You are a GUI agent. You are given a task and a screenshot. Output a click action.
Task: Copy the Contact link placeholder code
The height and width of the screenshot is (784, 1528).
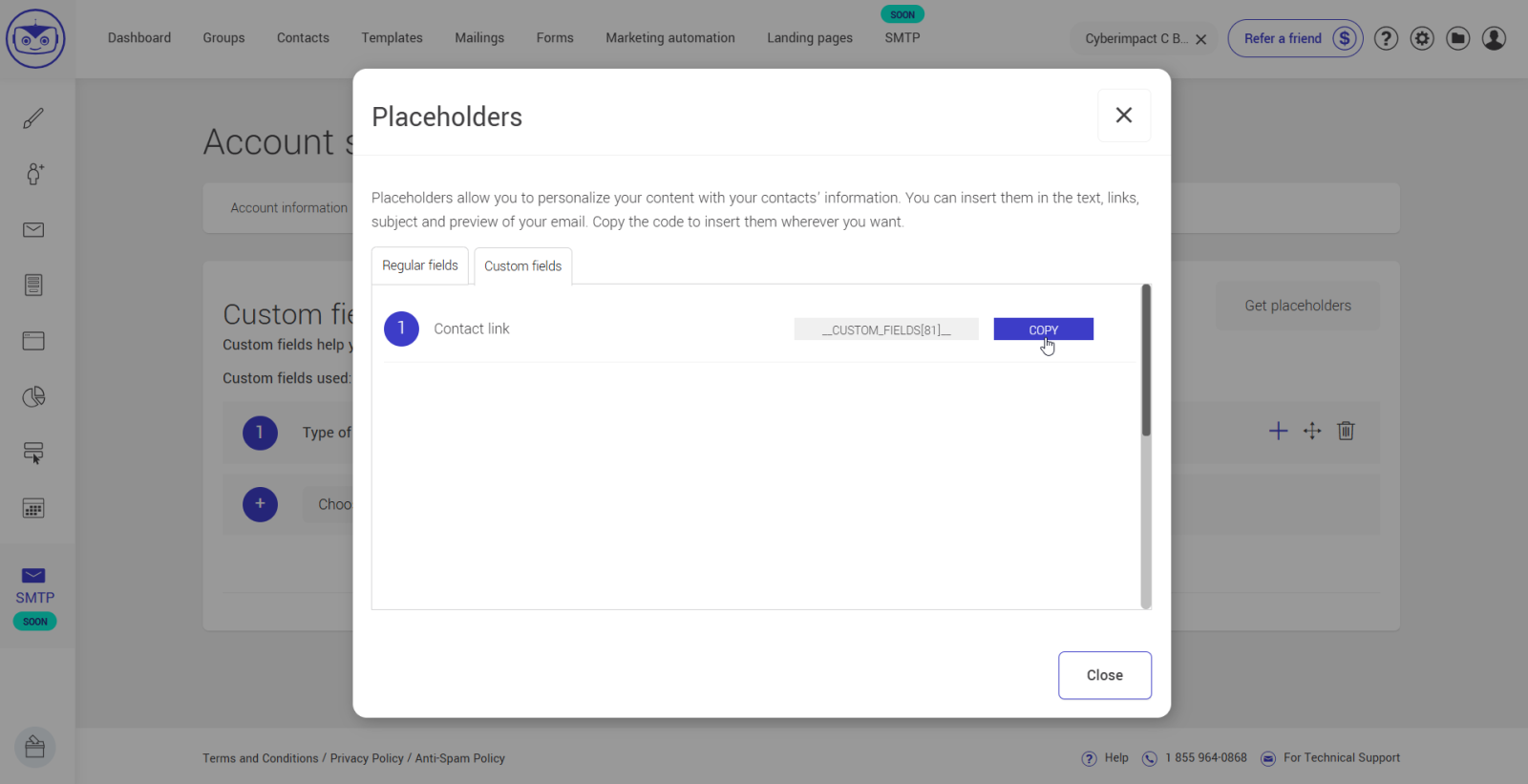pyautogui.click(x=1043, y=329)
